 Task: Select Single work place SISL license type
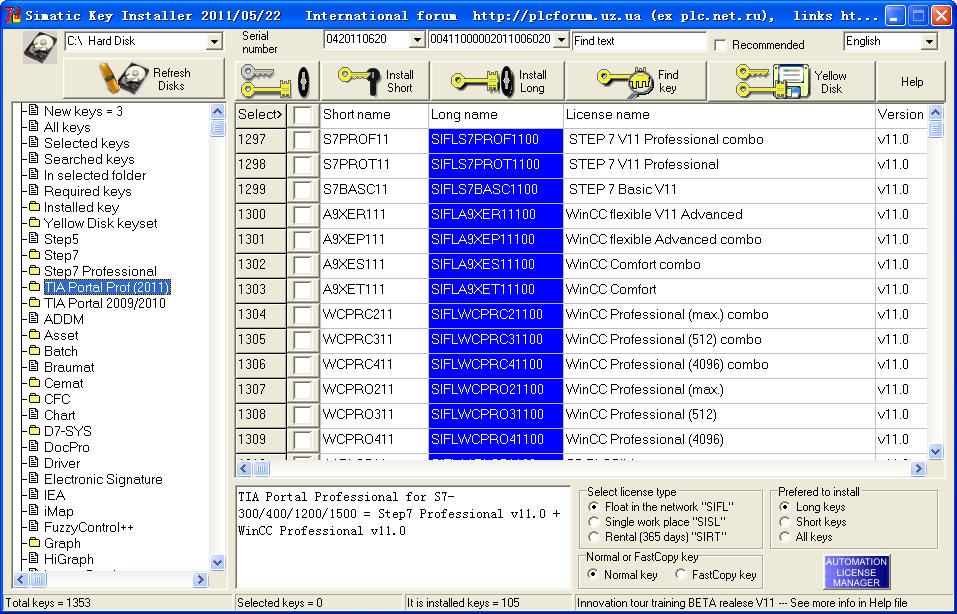click(594, 522)
